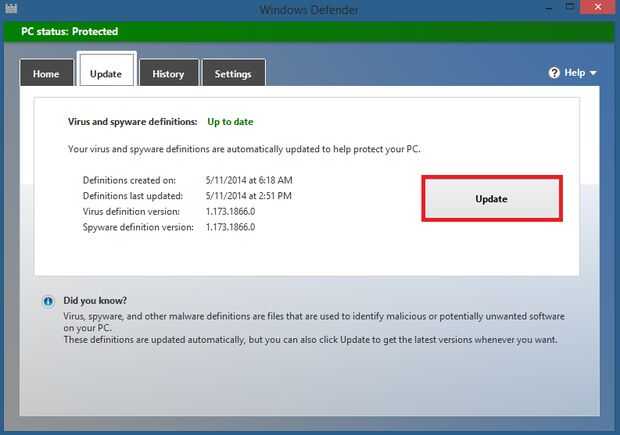Image resolution: width=620 pixels, height=435 pixels.
Task: Open the Home tab
Action: (47, 73)
